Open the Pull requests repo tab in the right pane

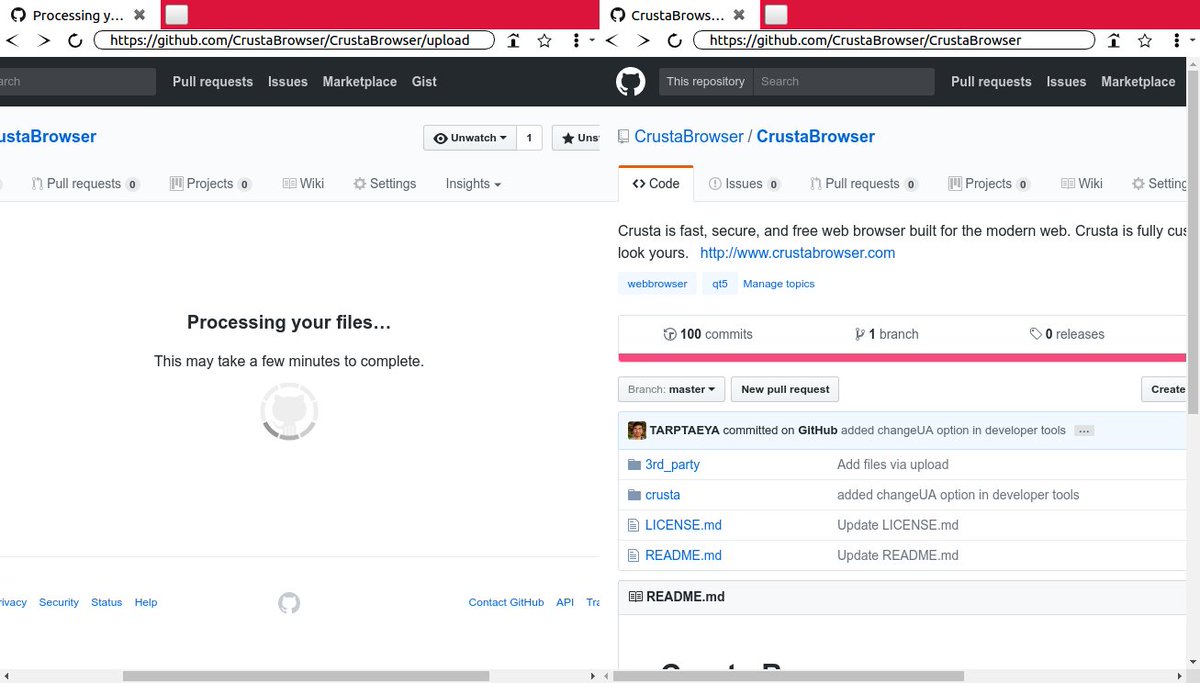coord(864,184)
